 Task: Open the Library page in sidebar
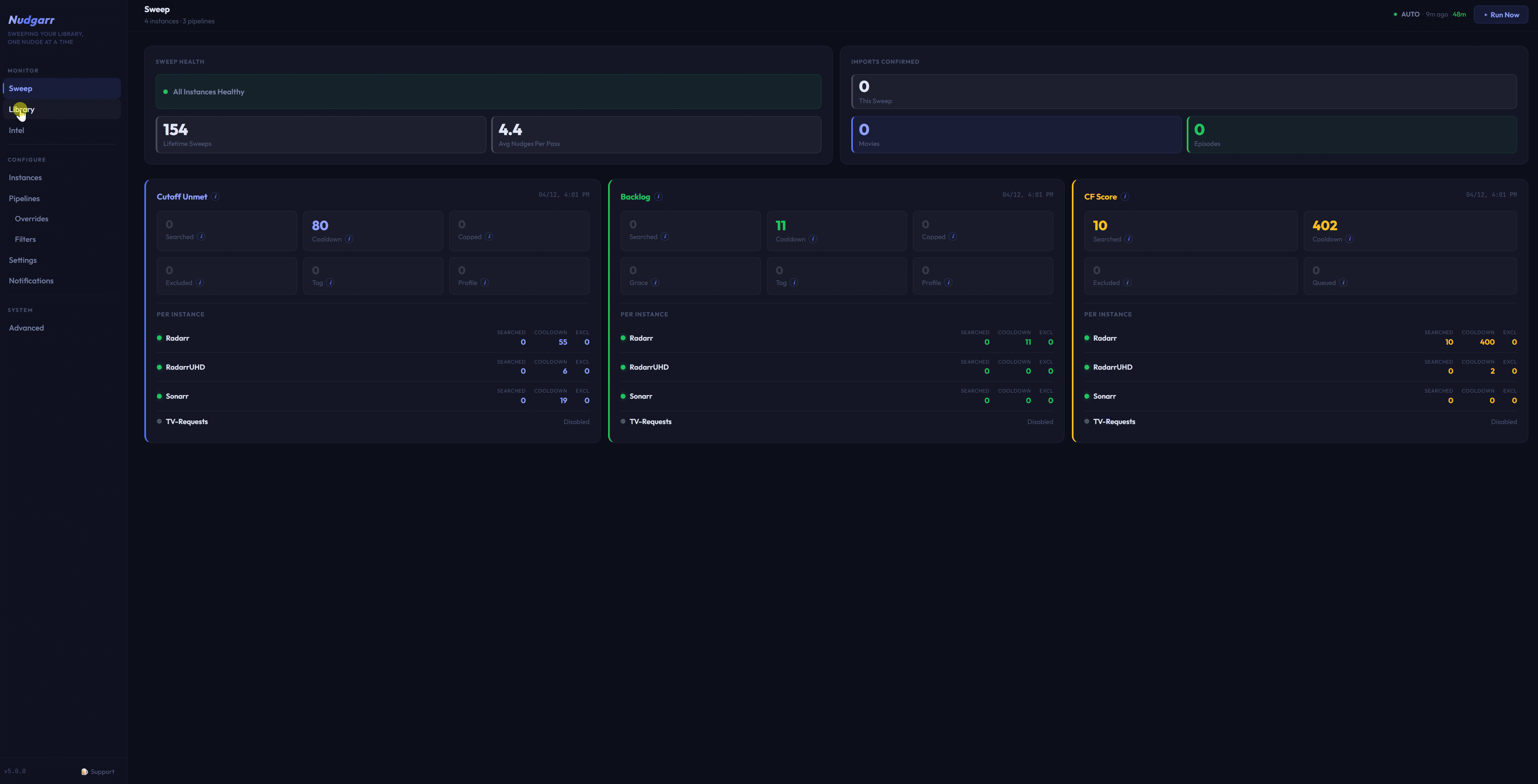click(62, 109)
